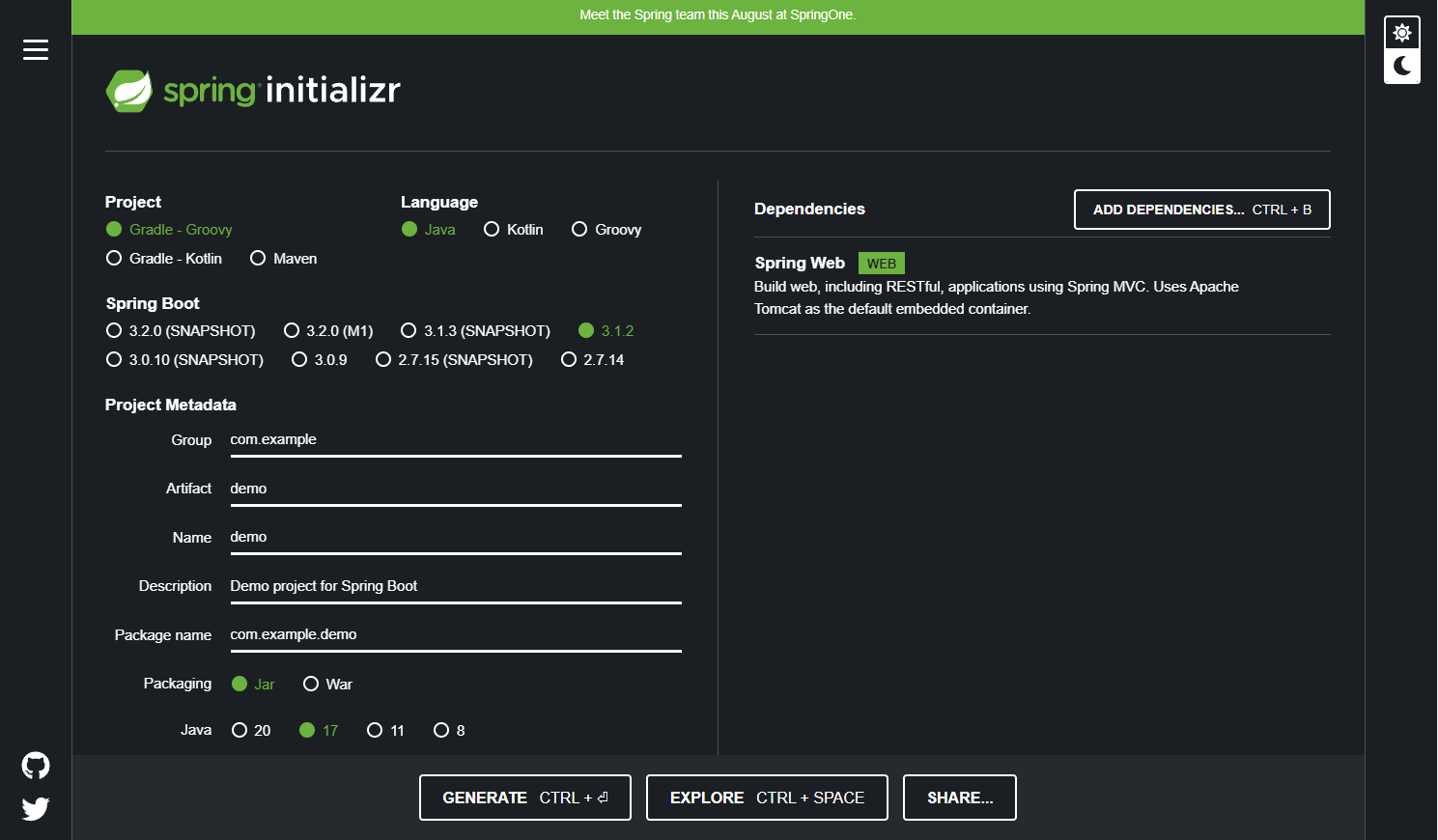Viewport: 1438px width, 840px height.
Task: Select the Spring Web dependency entry
Action: (x=1042, y=286)
